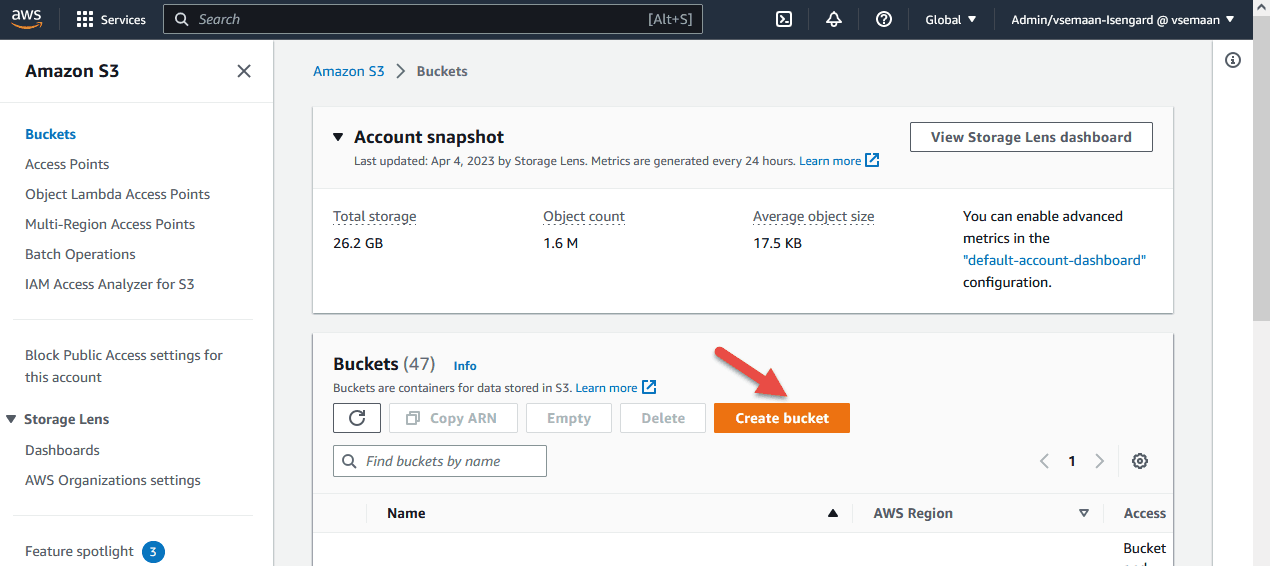Viewport: 1270px width, 566px height.
Task: Click the Total storage label
Action: pyautogui.click(x=374, y=216)
